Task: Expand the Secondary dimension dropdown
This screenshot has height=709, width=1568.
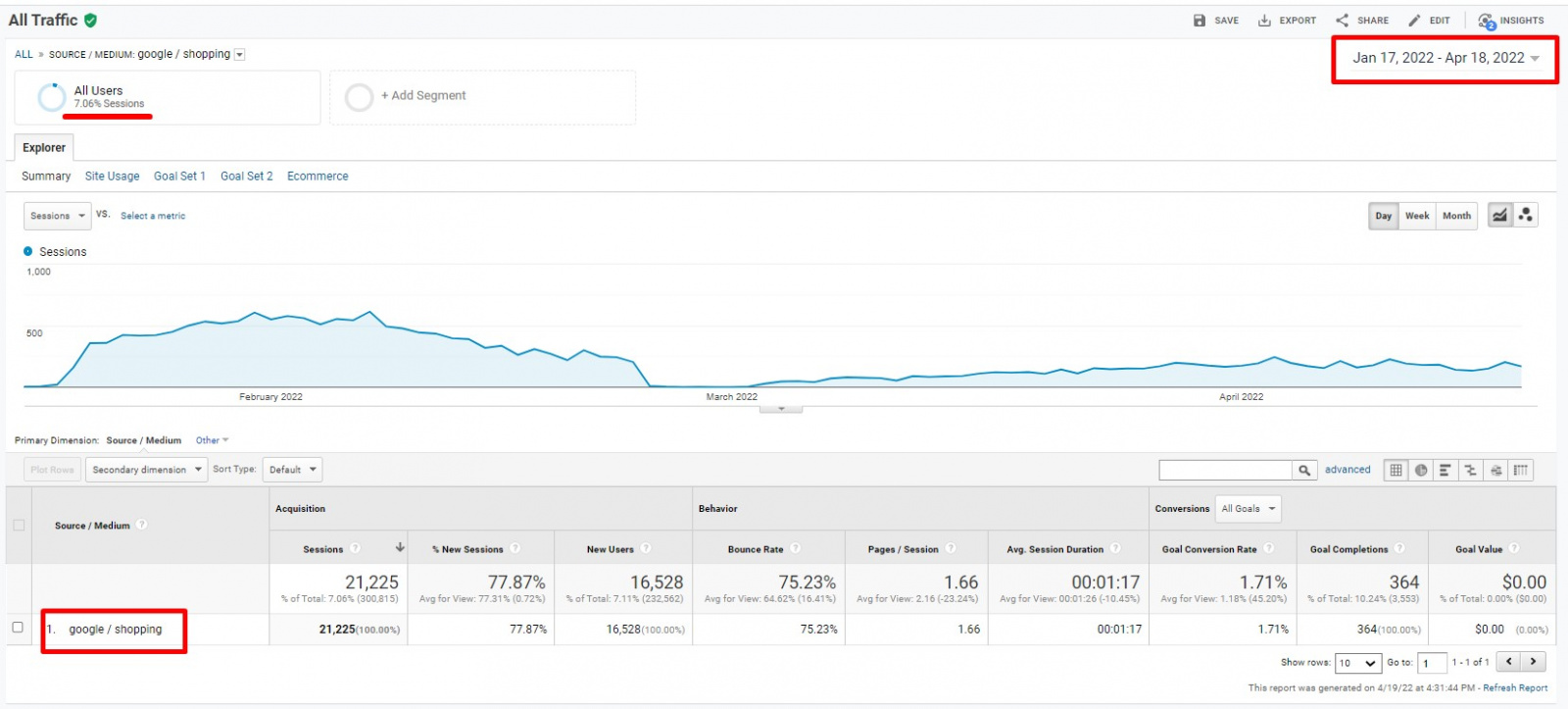Action: coord(146,470)
